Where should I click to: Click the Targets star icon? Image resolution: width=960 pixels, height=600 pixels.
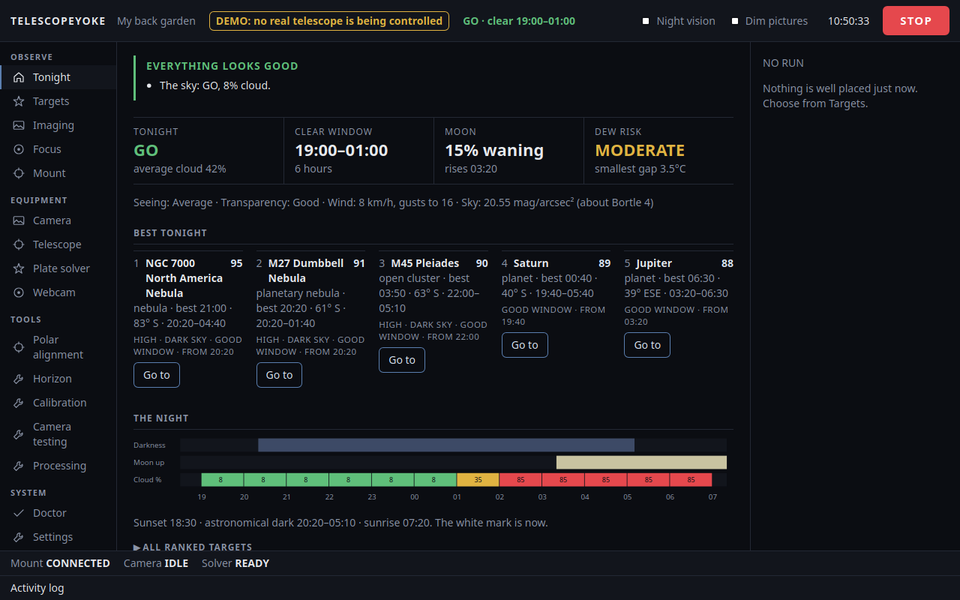(x=19, y=101)
